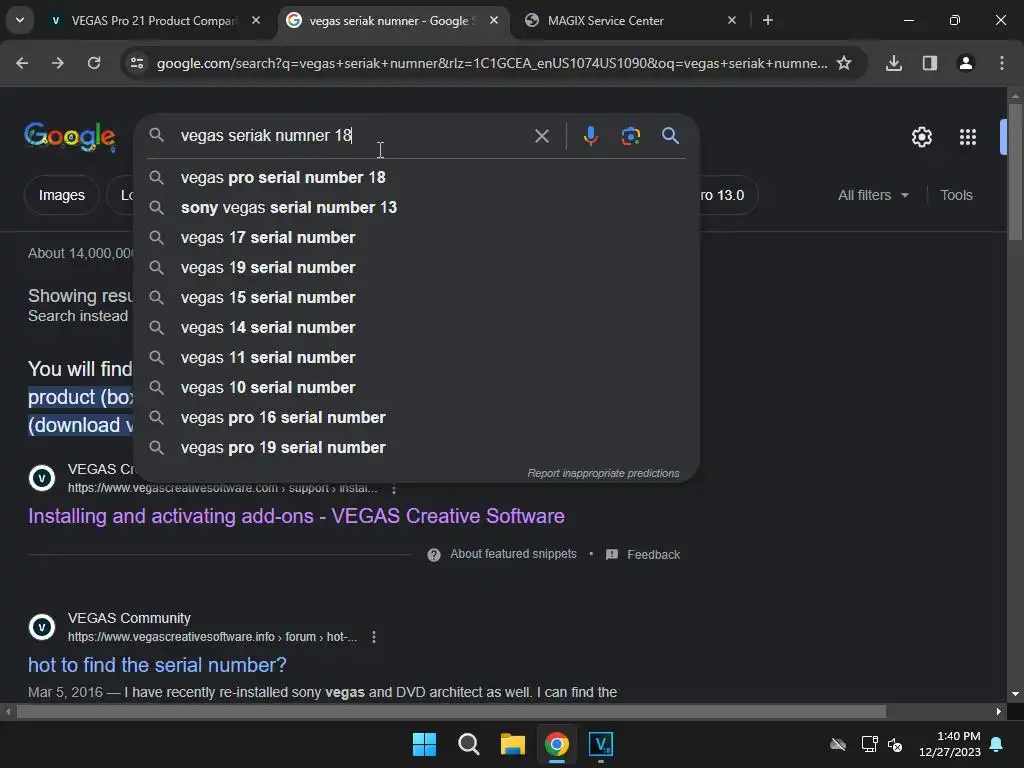
Task: Go to the Google logo homepage
Action: click(x=70, y=136)
